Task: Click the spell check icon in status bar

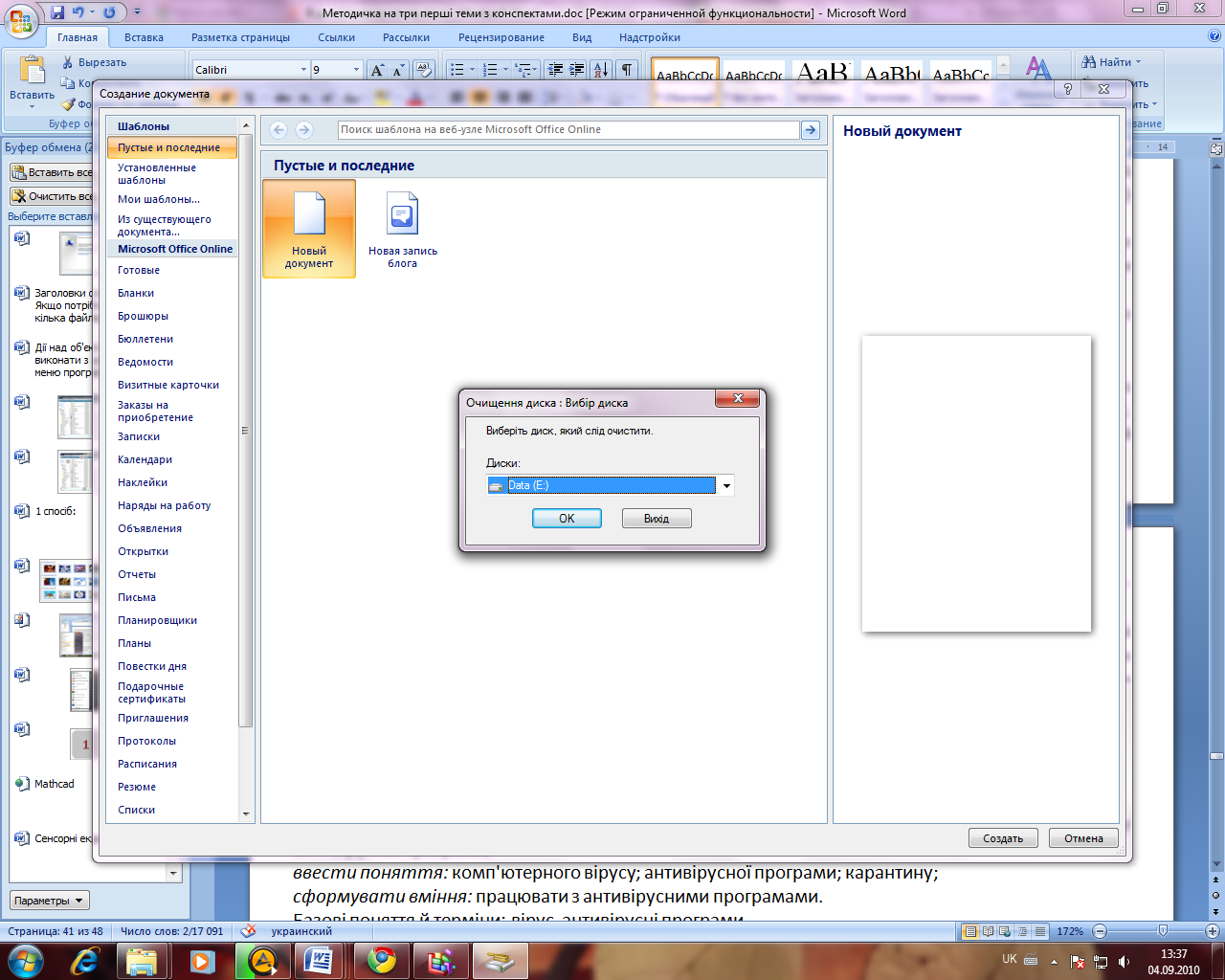Action: [248, 931]
